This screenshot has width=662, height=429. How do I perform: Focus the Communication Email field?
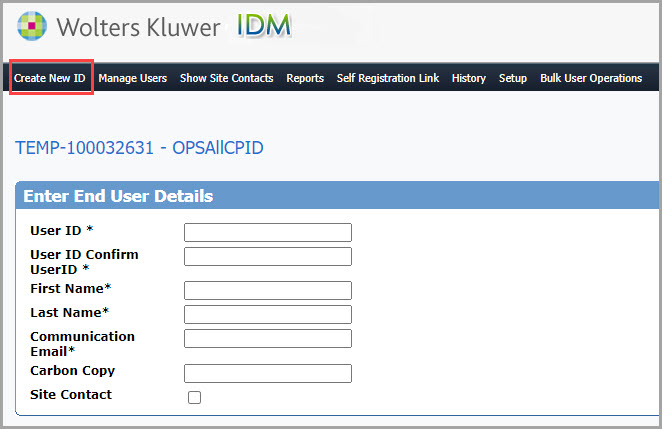tap(268, 339)
